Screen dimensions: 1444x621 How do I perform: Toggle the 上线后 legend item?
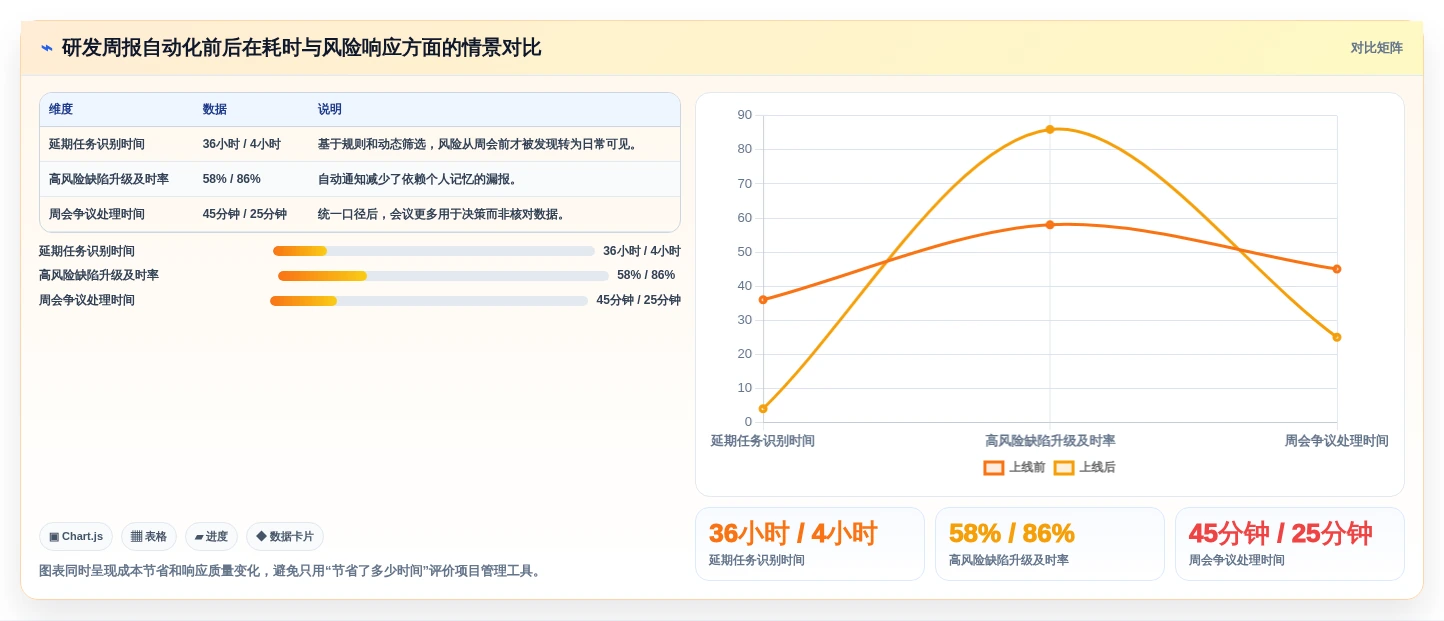pyautogui.click(x=1084, y=467)
